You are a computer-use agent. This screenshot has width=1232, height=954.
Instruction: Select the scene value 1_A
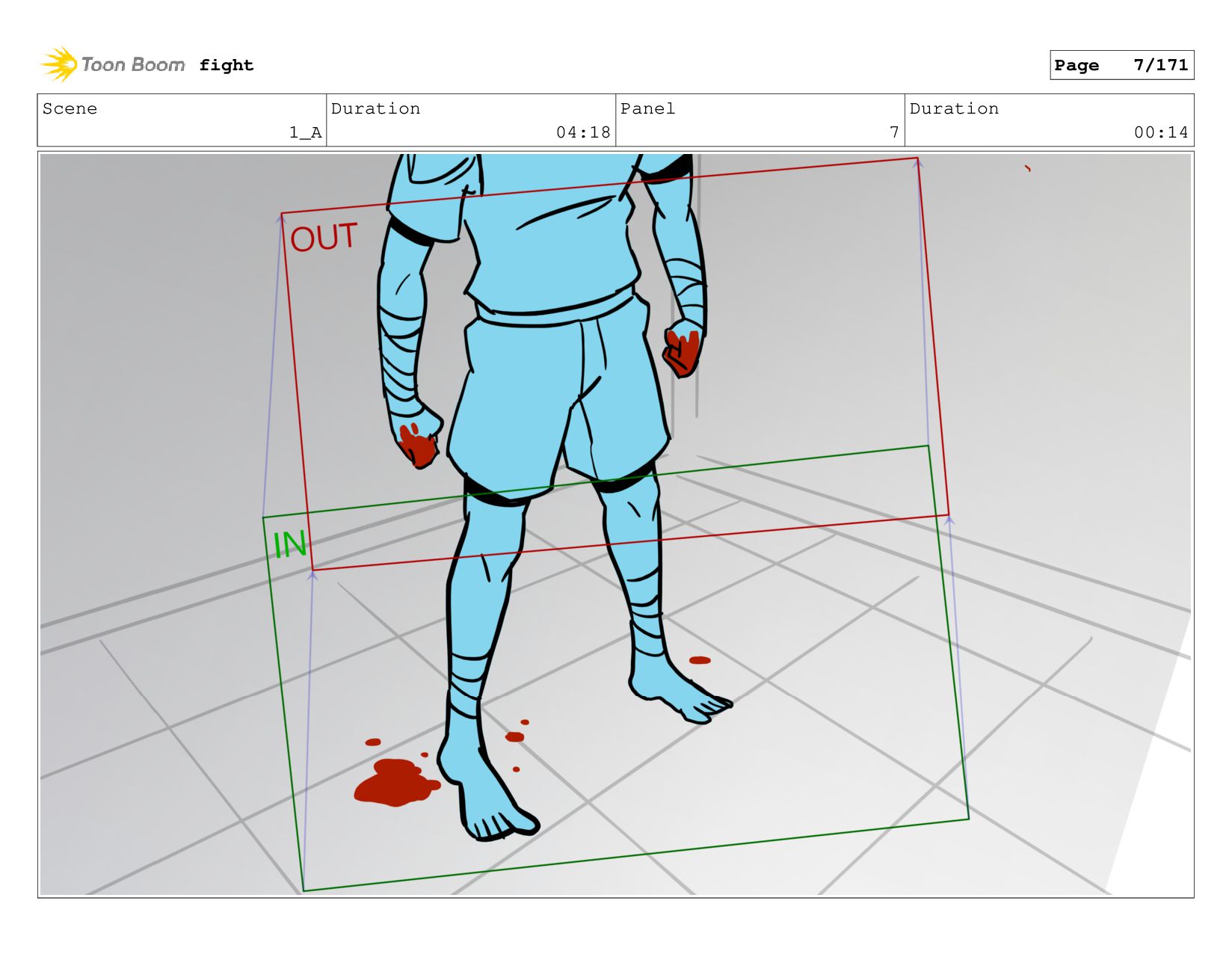point(306,132)
